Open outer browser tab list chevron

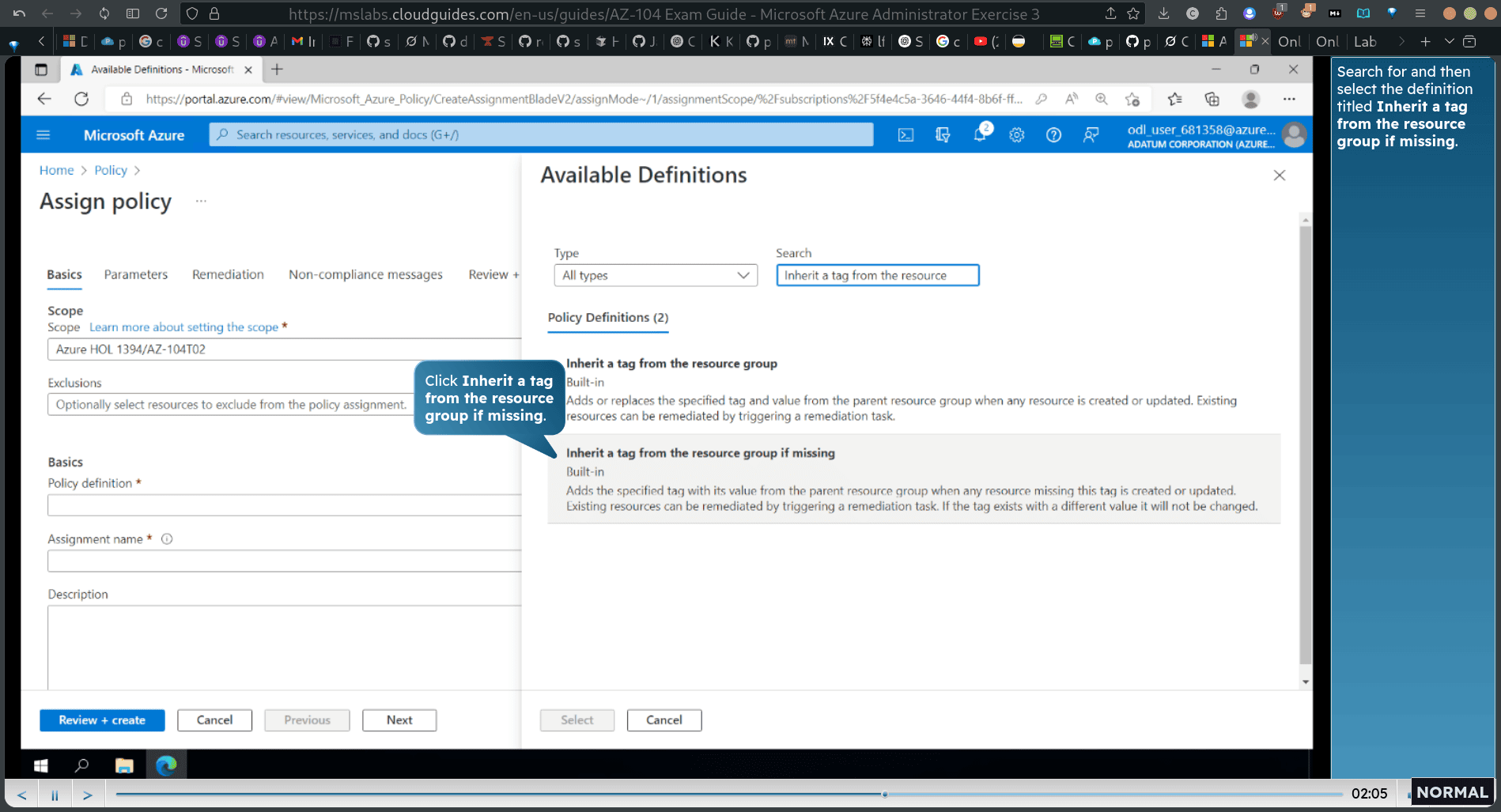coord(1449,41)
